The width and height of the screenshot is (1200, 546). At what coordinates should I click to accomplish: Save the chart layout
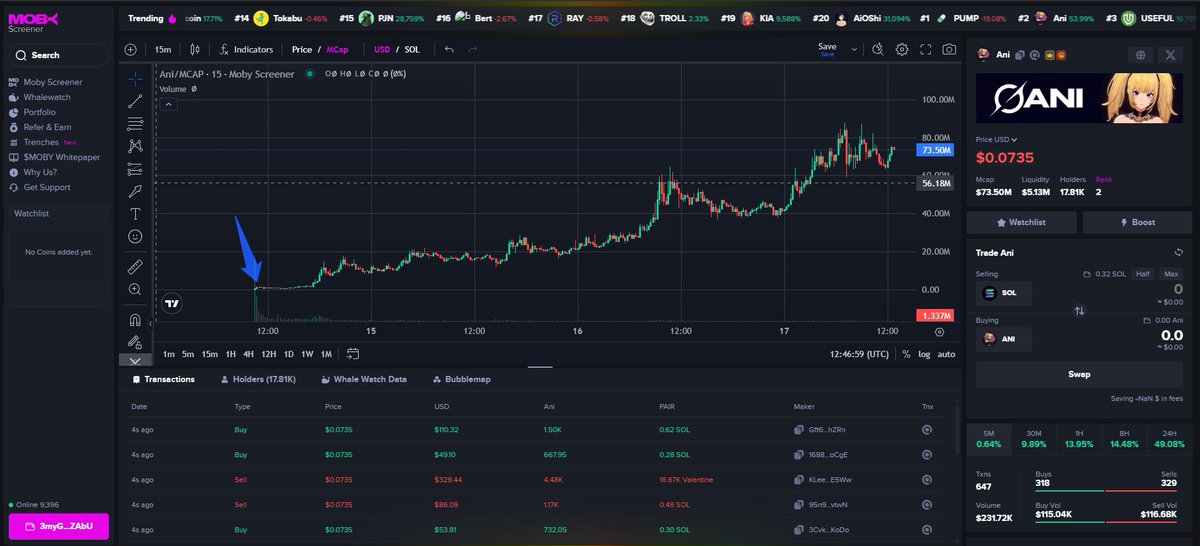pyautogui.click(x=827, y=48)
